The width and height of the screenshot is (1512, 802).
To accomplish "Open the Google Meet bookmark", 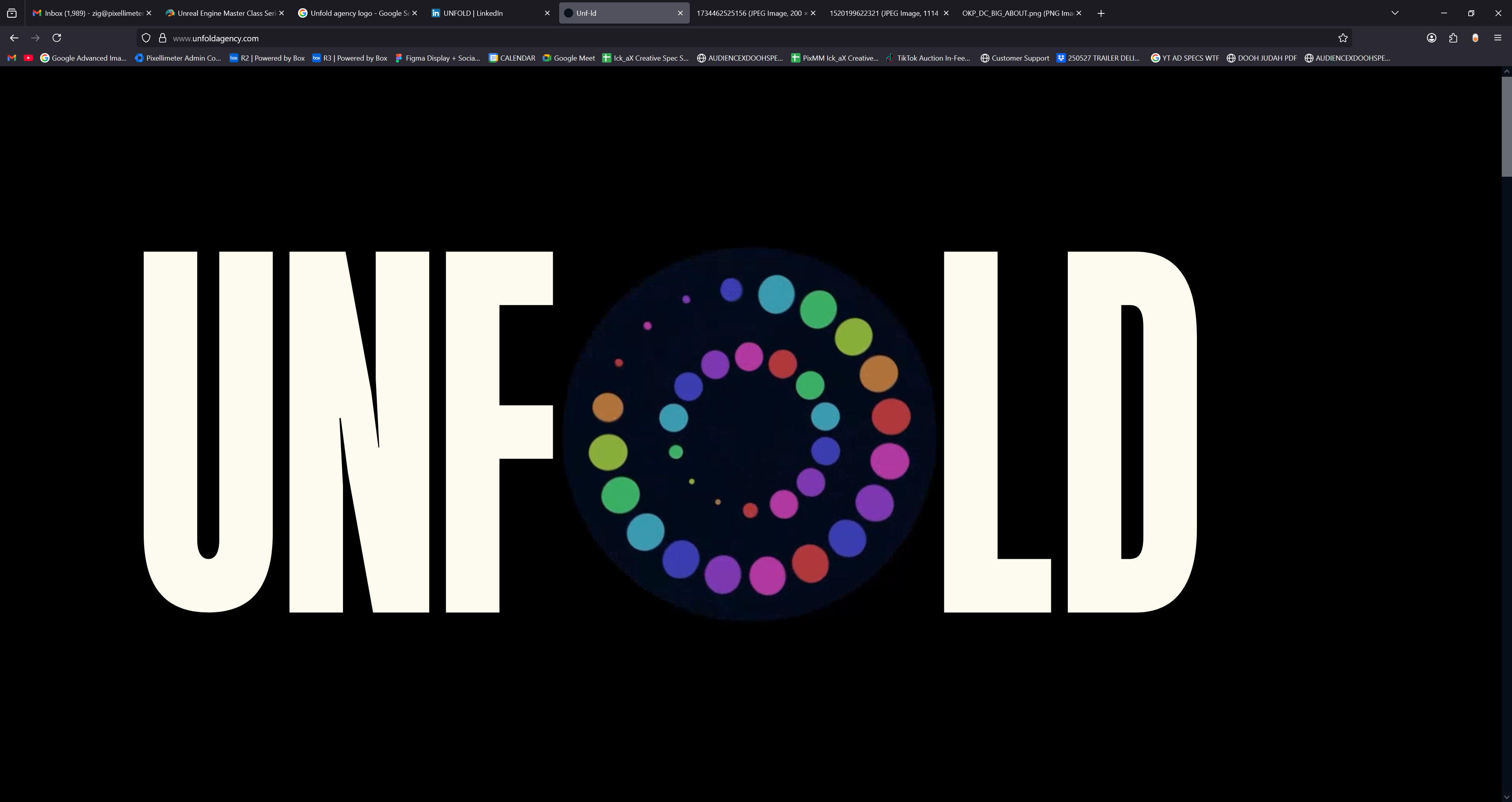I will [569, 58].
